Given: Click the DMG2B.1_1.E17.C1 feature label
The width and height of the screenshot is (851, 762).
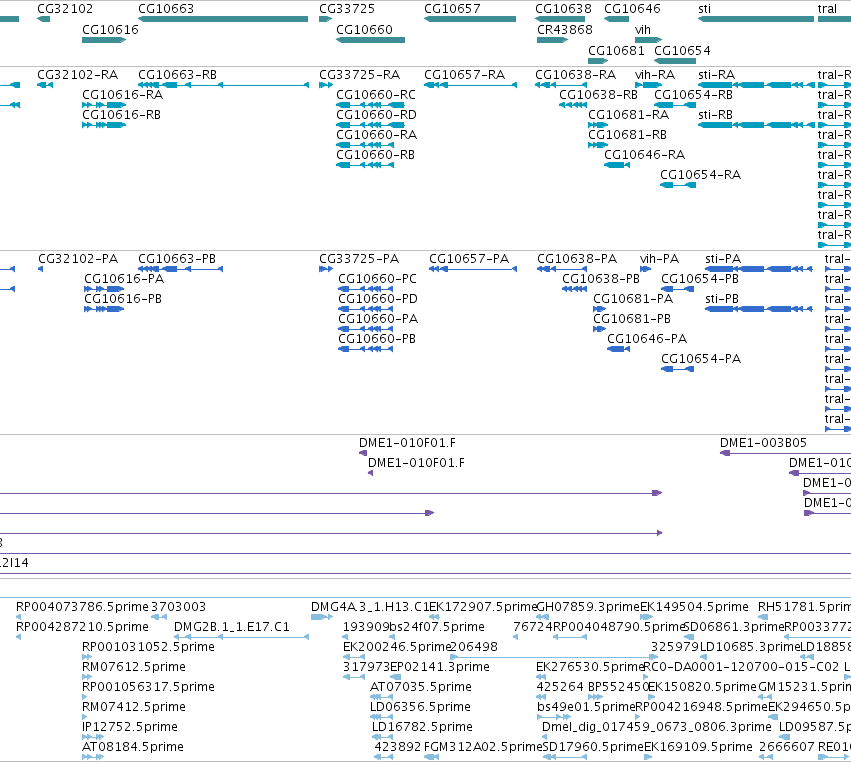Looking at the screenshot, I should tap(232, 626).
